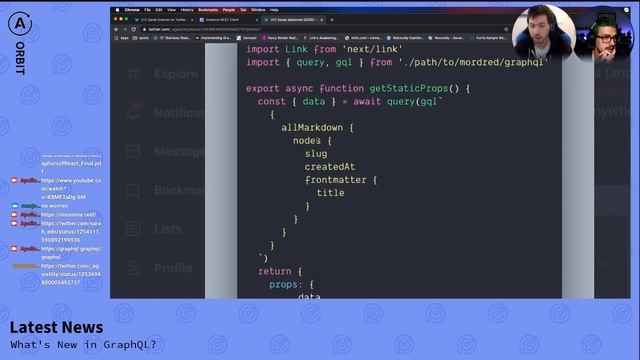Click Profile icon in Twitter sidebar
The width and height of the screenshot is (640, 360).
point(133,268)
